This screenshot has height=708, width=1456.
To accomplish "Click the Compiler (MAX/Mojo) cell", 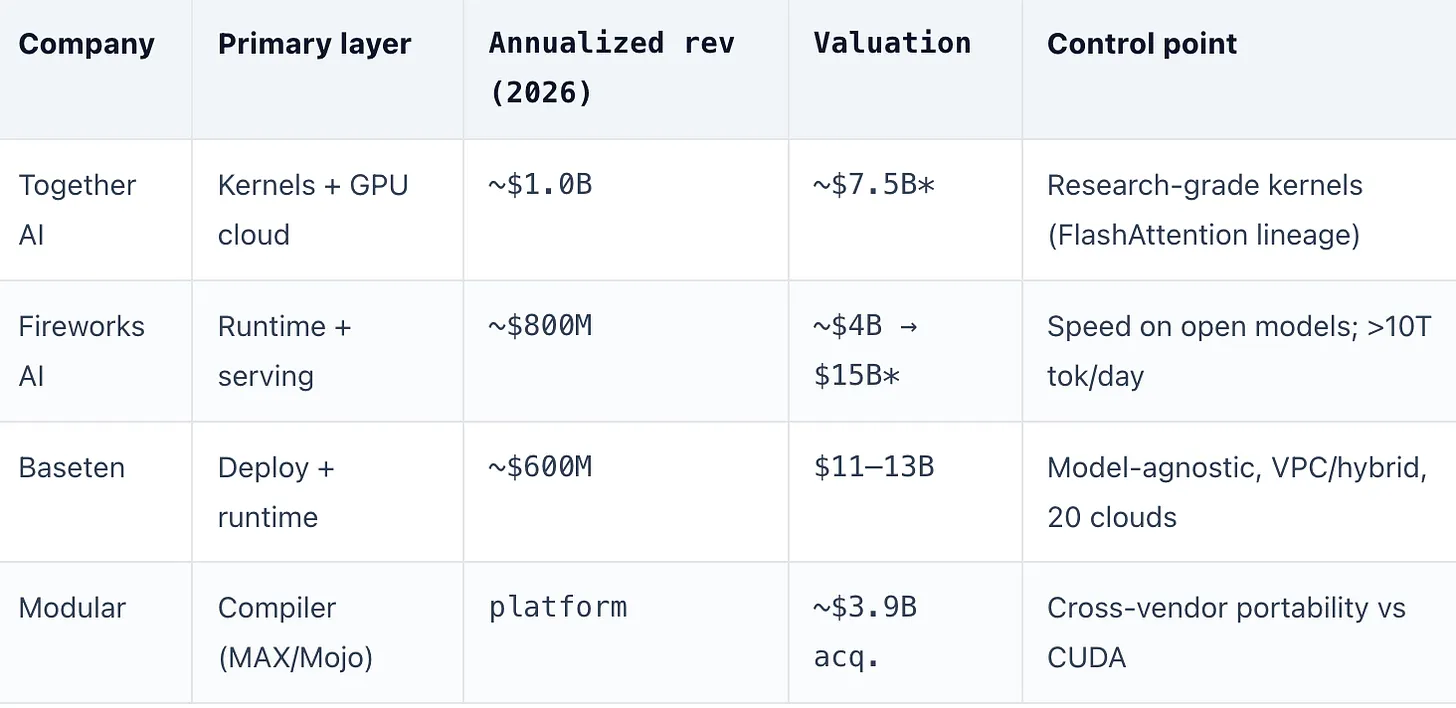I will pos(295,633).
